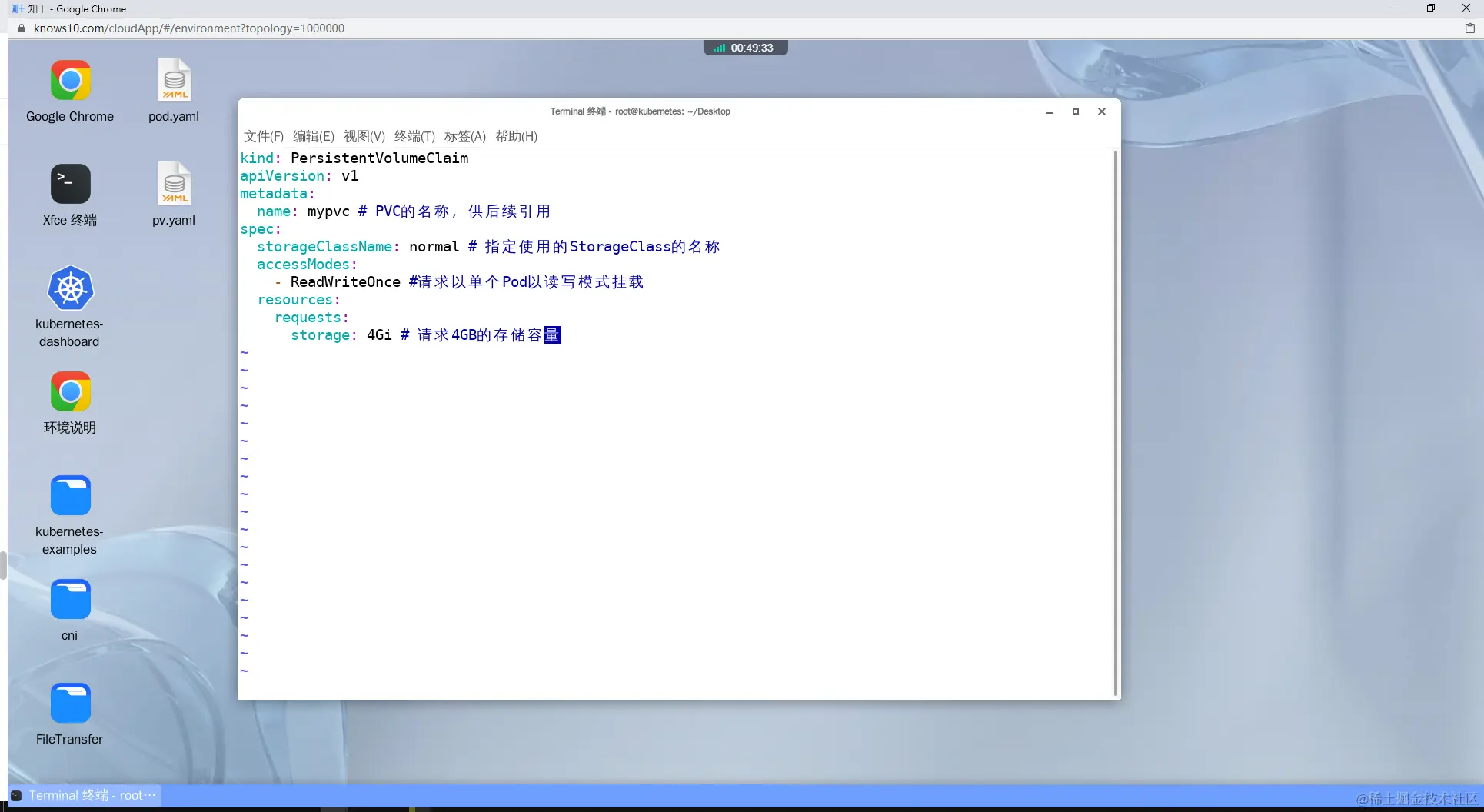Open the cni folder icon

70,599
